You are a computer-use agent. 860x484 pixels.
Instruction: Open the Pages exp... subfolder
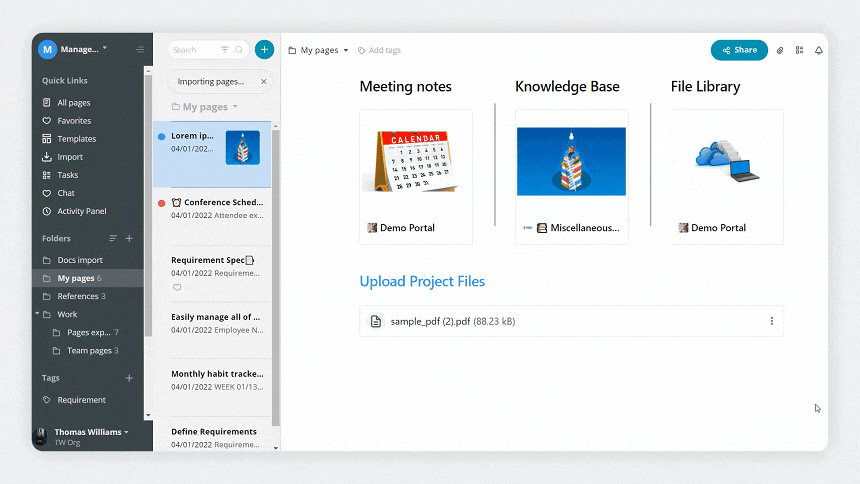(x=88, y=333)
